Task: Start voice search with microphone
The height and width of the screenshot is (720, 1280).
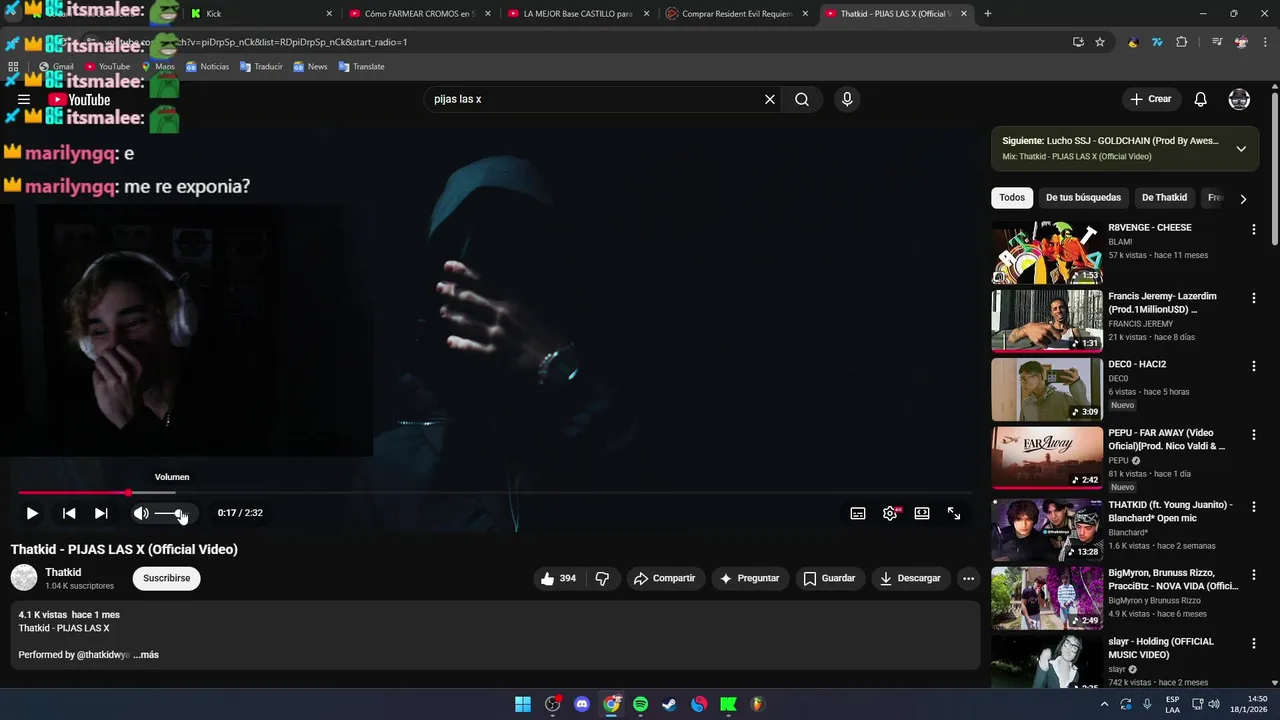Action: click(x=847, y=99)
